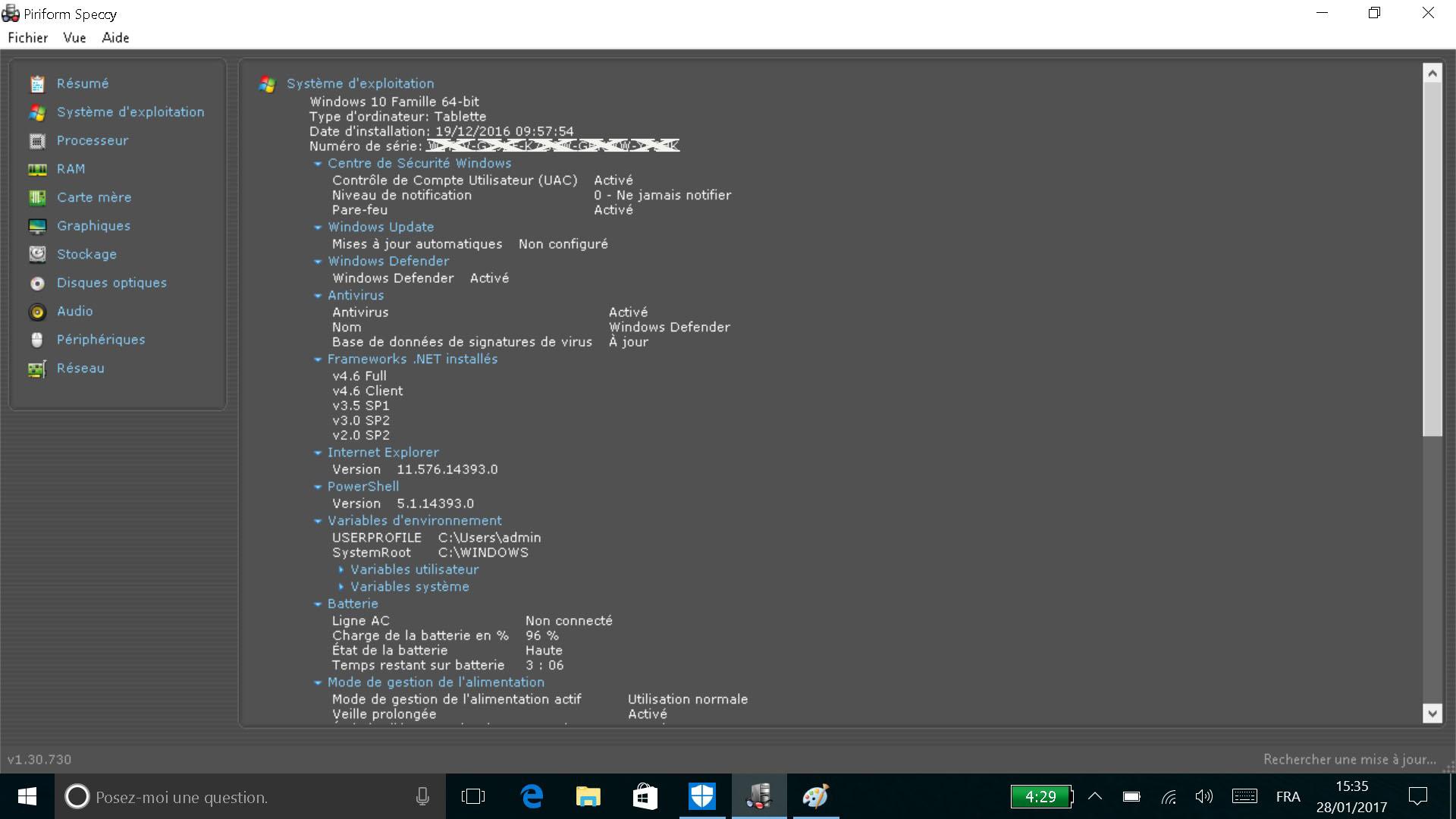Collapse the Frameworks .NET installés section
This screenshot has height=819, width=1456.
[318, 359]
